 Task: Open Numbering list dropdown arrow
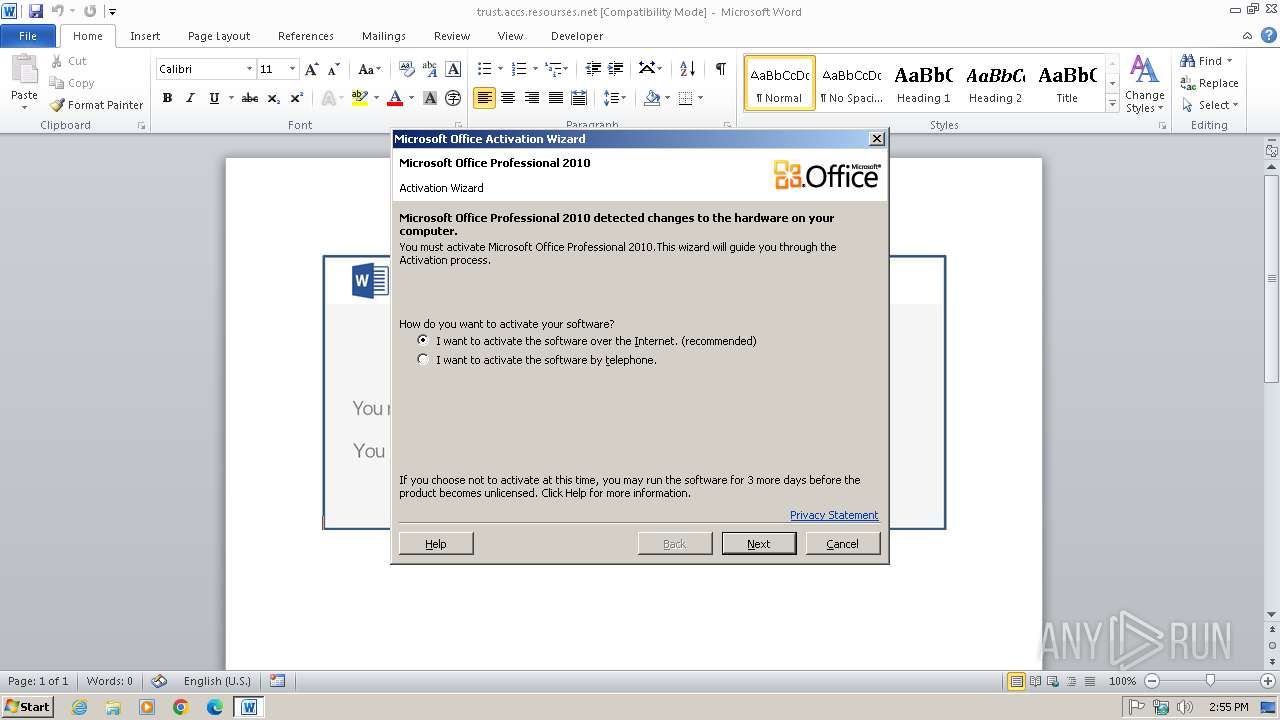(535, 69)
